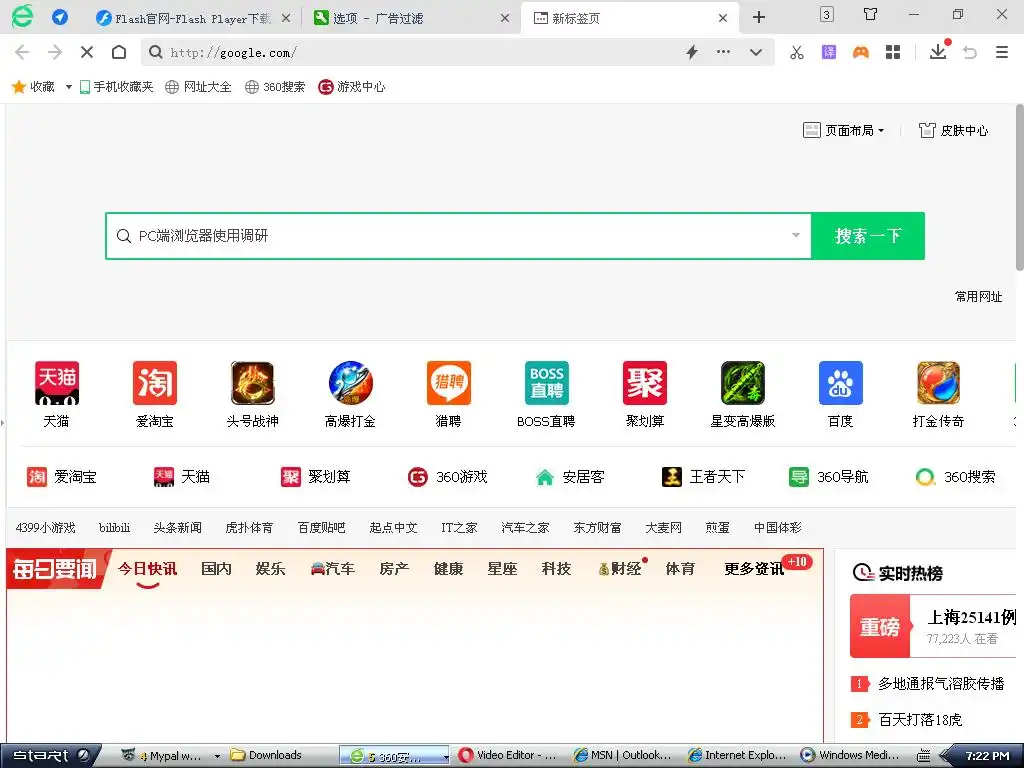Expand the search box suggestion arrow
This screenshot has height=768, width=1024.
point(795,236)
